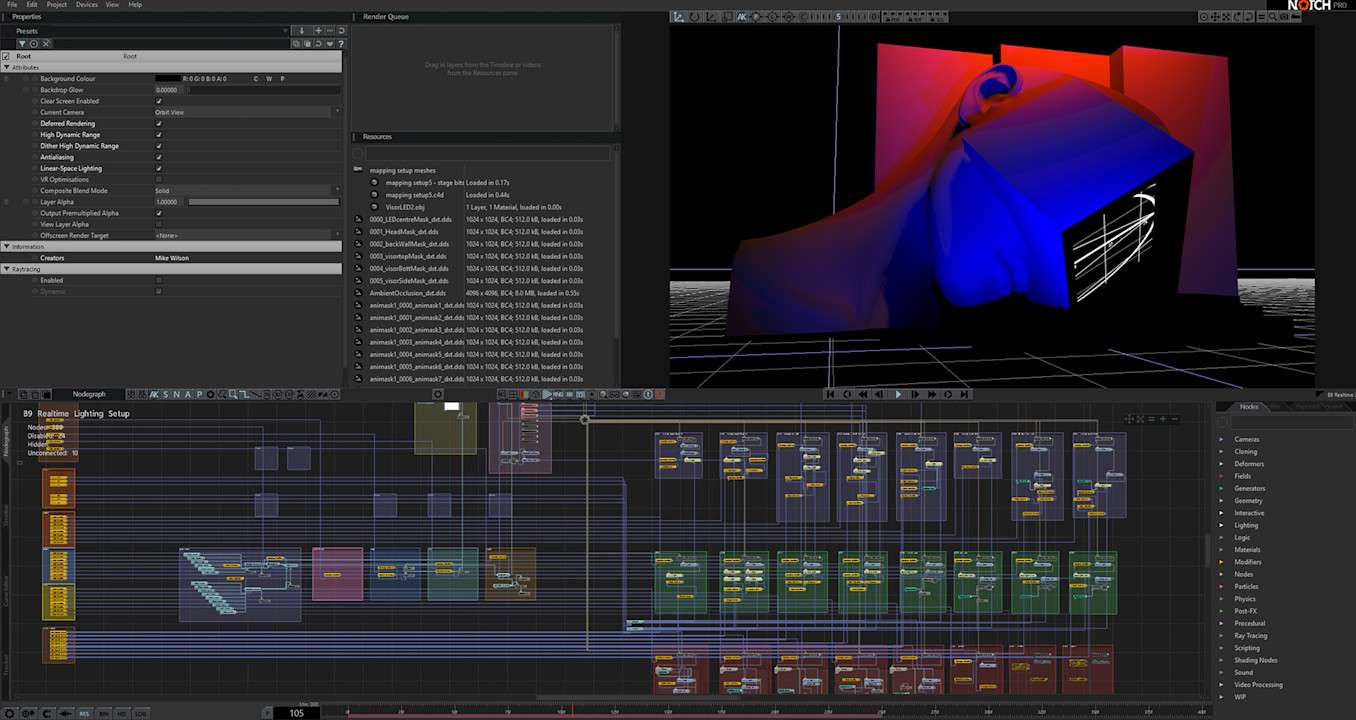The image size is (1356, 720).
Task: Click the favourite heart icon in Properties
Action: point(330,44)
